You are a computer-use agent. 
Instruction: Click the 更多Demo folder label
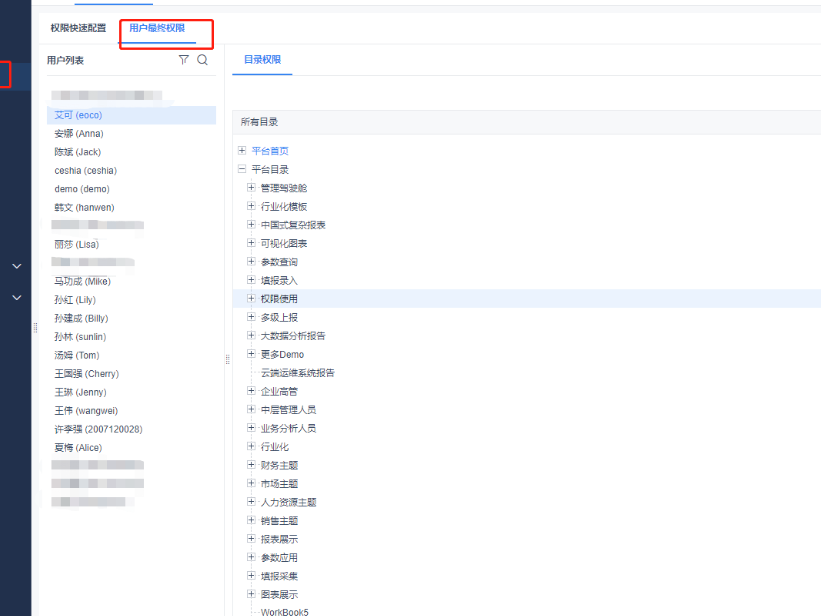pos(282,354)
